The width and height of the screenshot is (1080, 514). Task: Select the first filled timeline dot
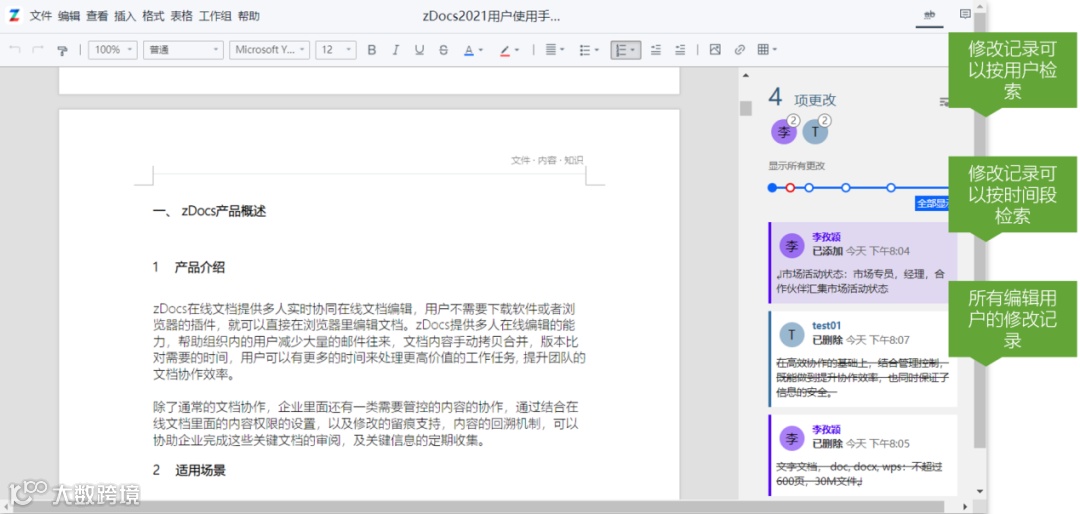click(772, 187)
